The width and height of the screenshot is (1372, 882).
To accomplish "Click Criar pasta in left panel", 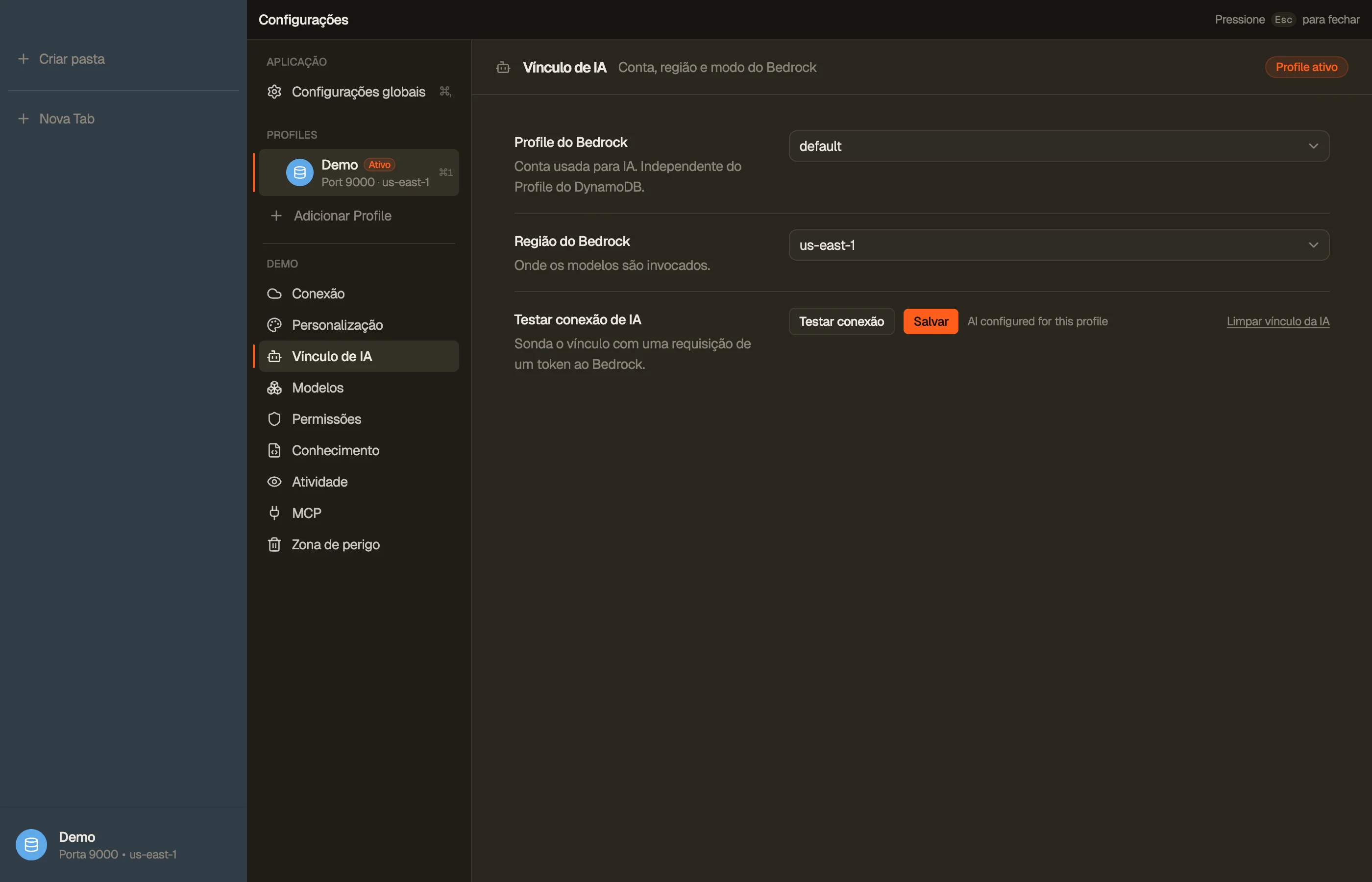I will [72, 59].
